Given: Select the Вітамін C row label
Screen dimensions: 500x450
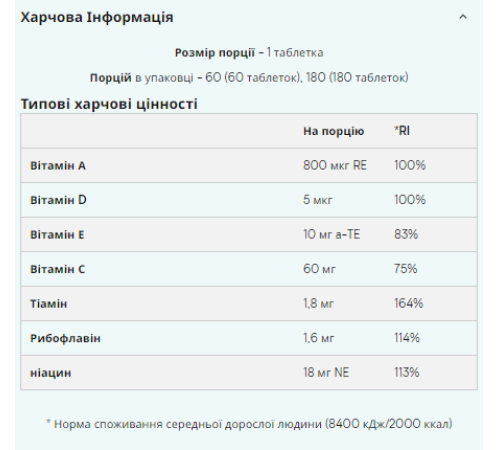Looking at the screenshot, I should [58, 269].
